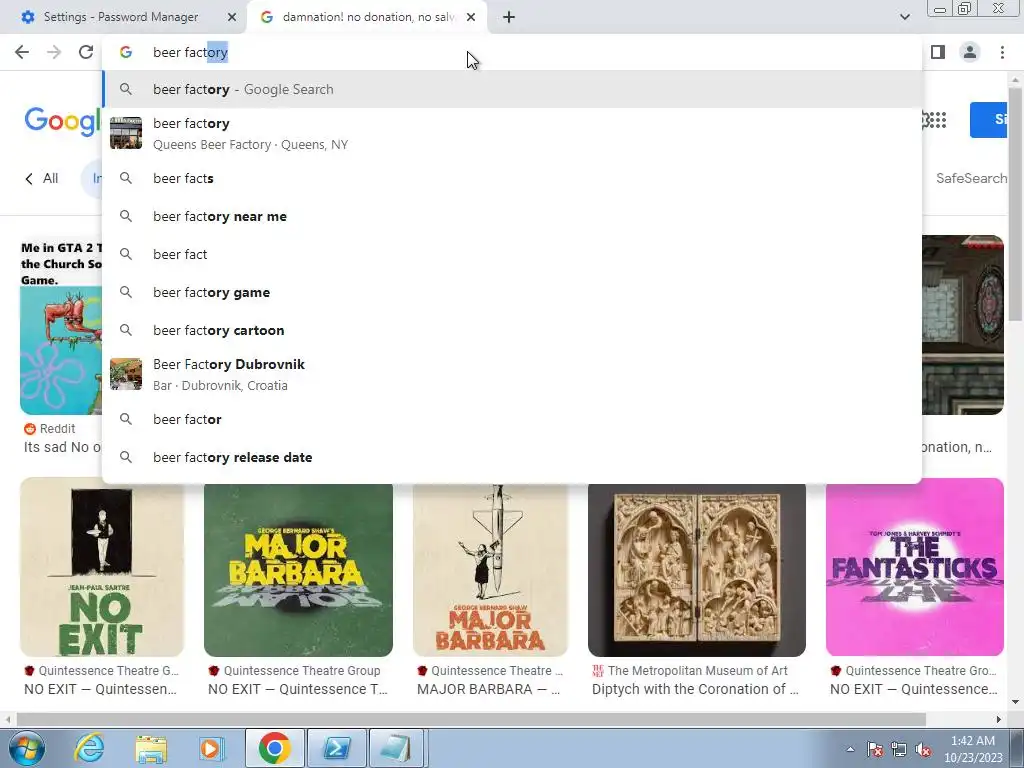
Task: Open File Explorer from taskbar
Action: point(151,748)
